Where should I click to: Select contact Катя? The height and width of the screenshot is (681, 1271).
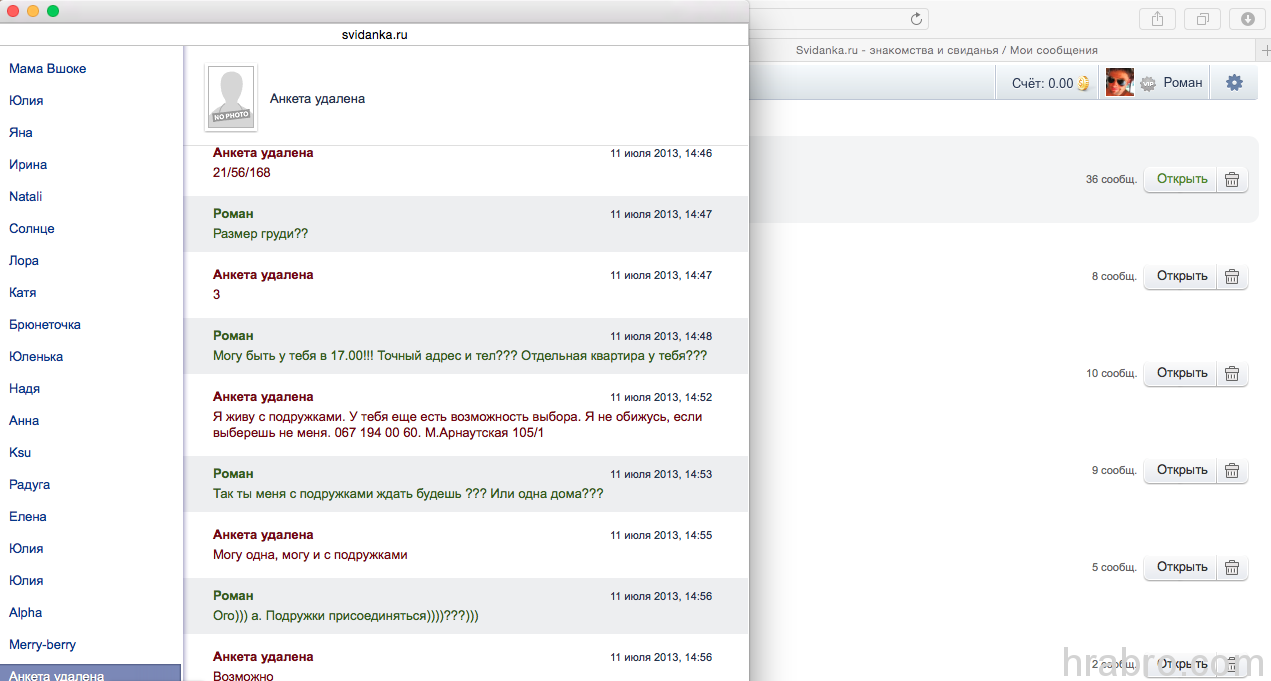tap(23, 293)
